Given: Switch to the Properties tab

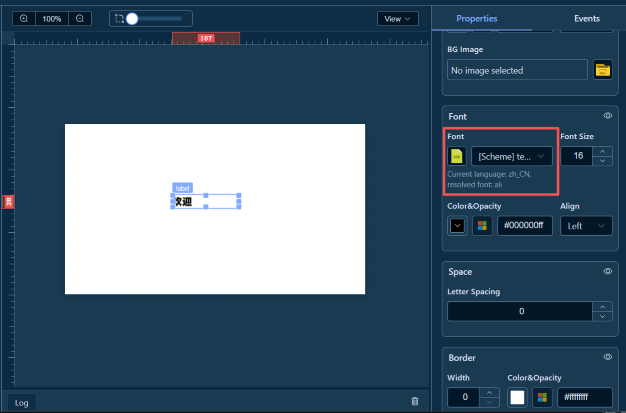Looking at the screenshot, I should [477, 19].
